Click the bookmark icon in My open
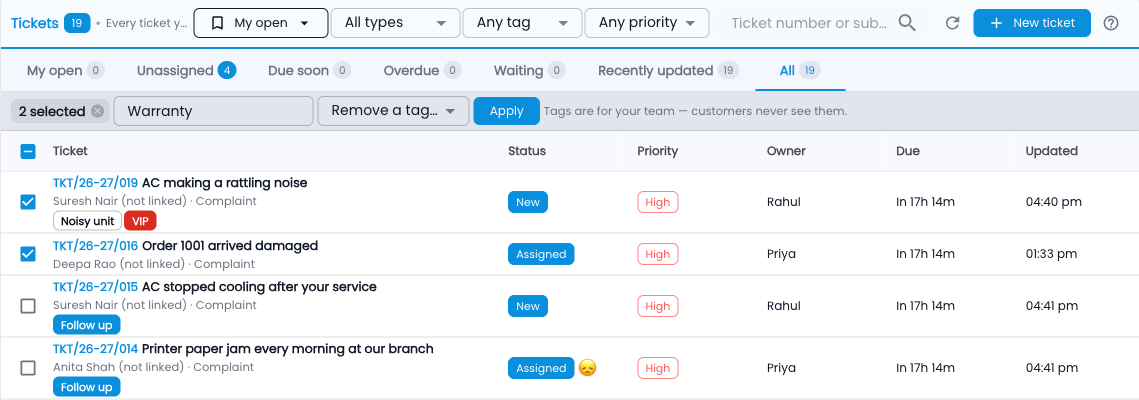 (217, 23)
